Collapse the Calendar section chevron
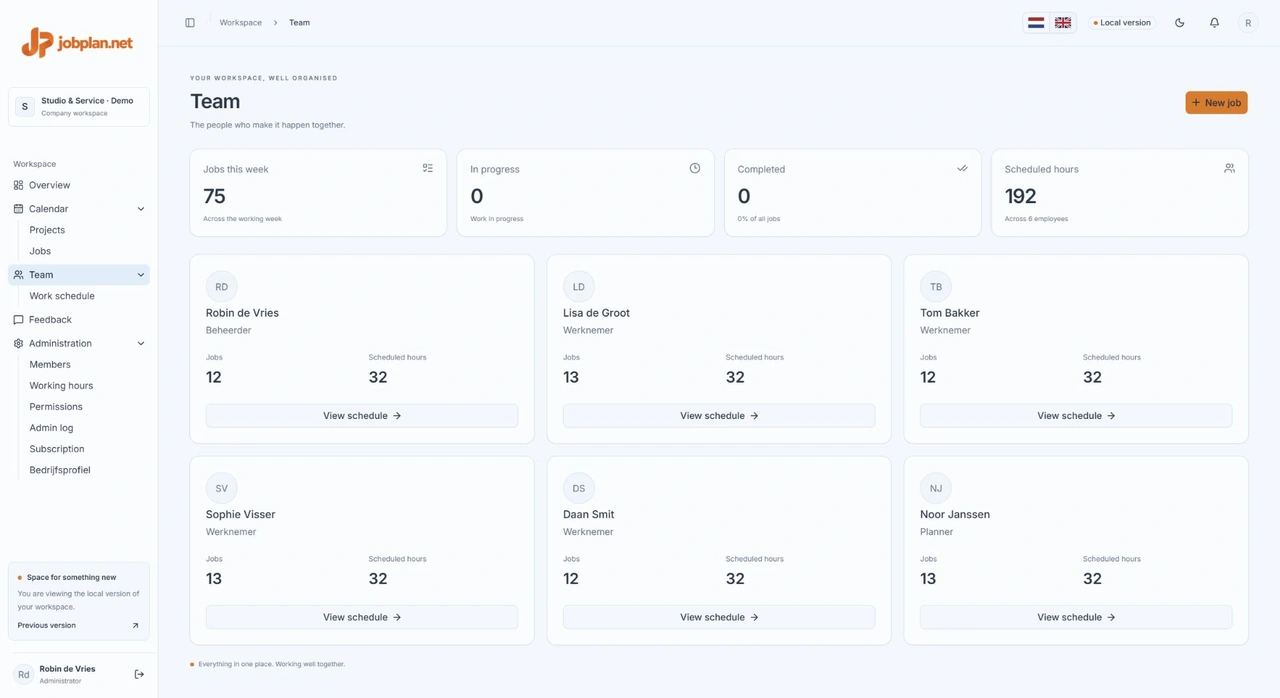Image resolution: width=1280 pixels, height=698 pixels. [x=141, y=209]
